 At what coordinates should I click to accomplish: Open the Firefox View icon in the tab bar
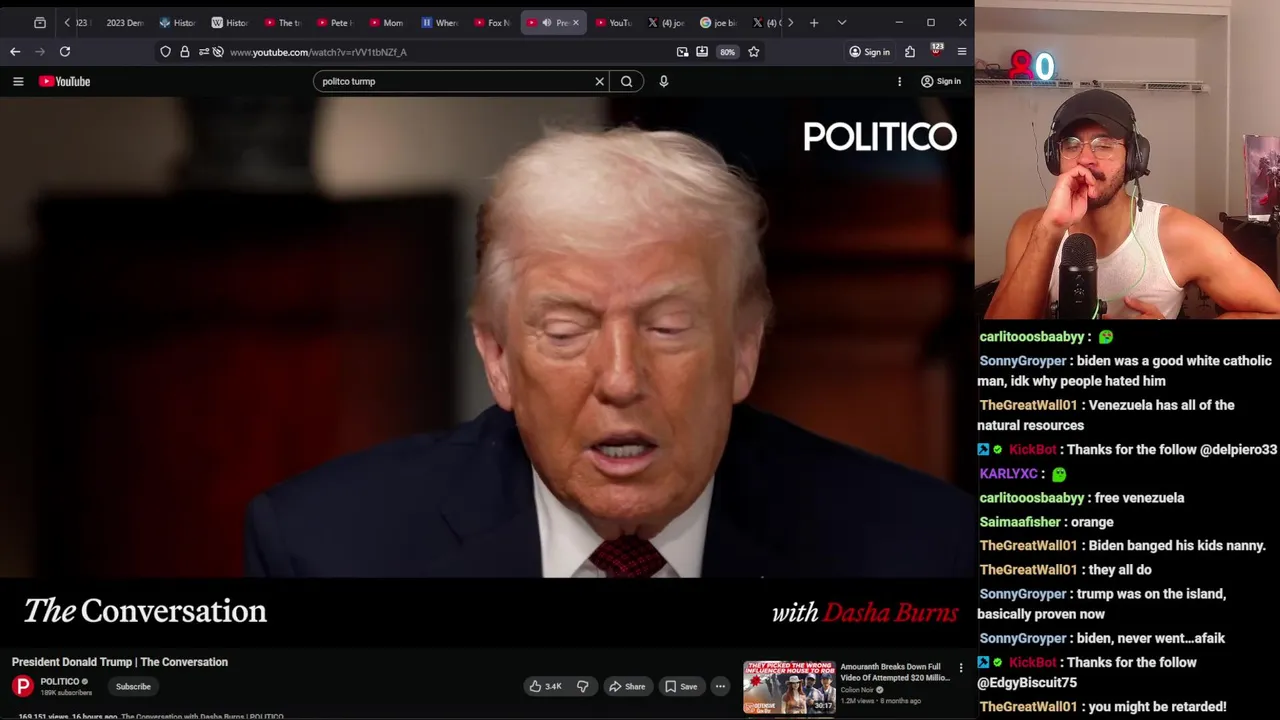pos(40,22)
